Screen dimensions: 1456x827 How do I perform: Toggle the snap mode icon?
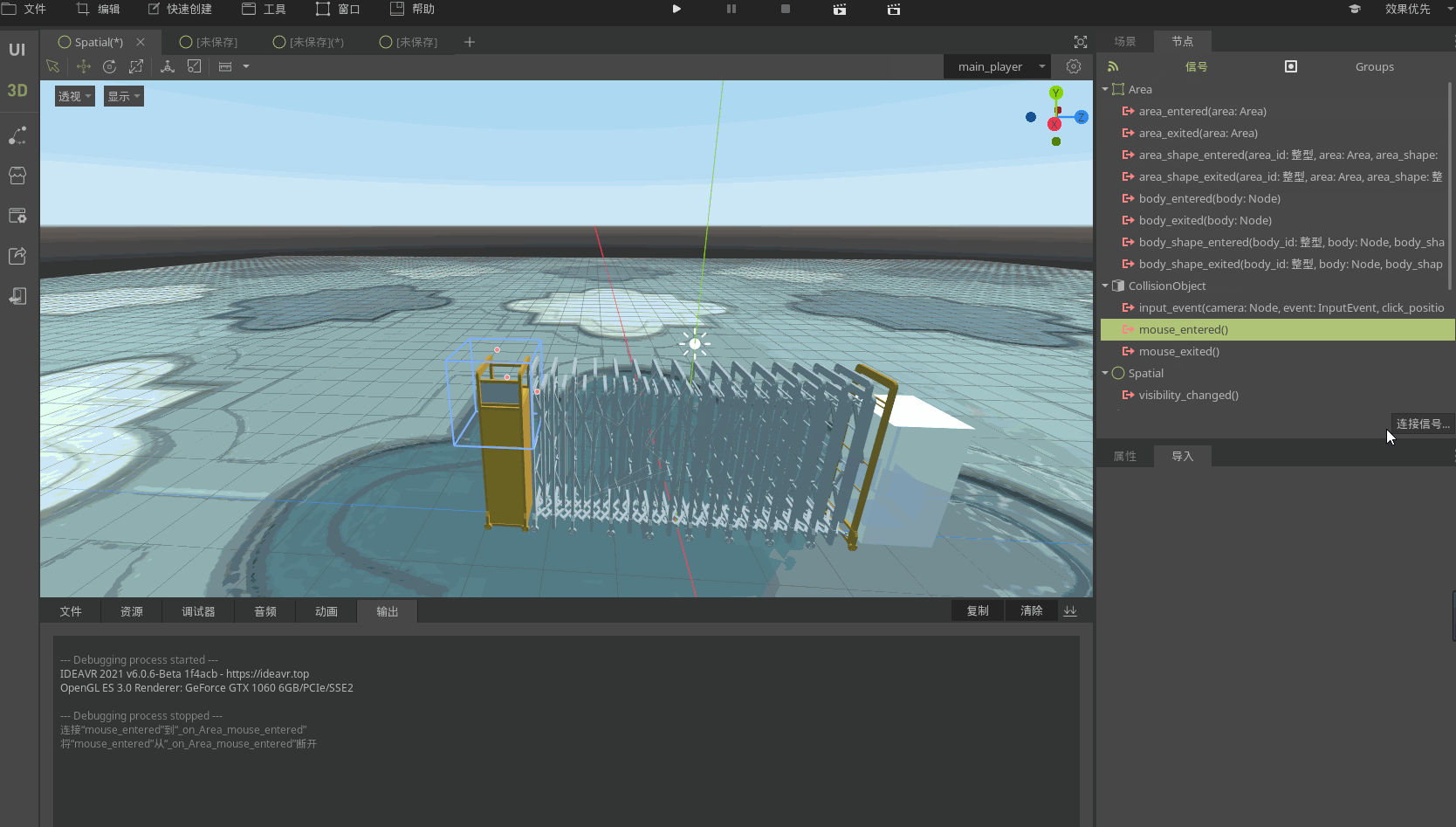pyautogui.click(x=195, y=66)
